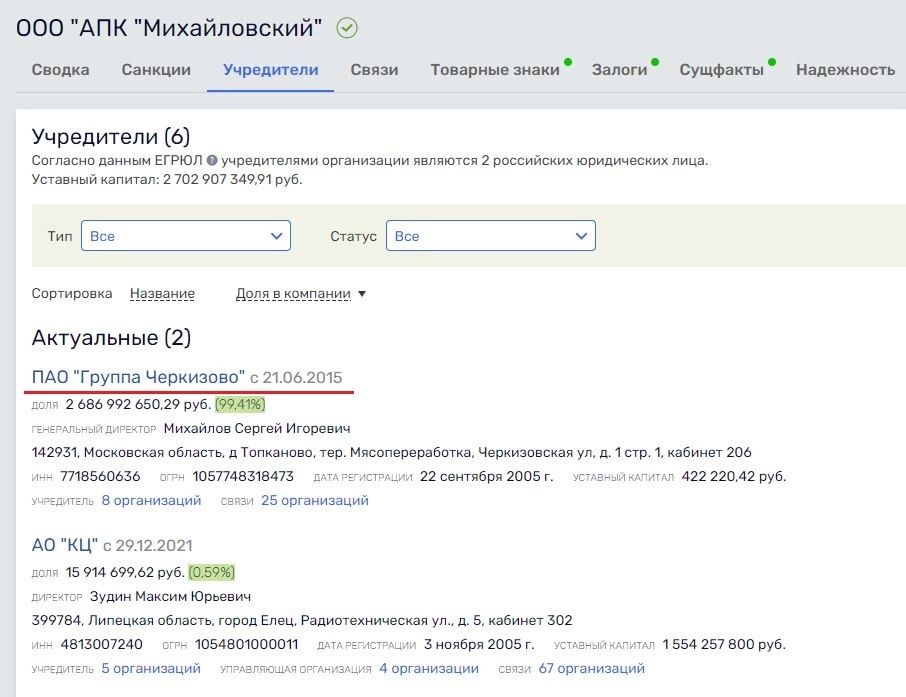Click the ЕГРЮЛ help question mark icon
This screenshot has height=697, width=906.
point(212,161)
